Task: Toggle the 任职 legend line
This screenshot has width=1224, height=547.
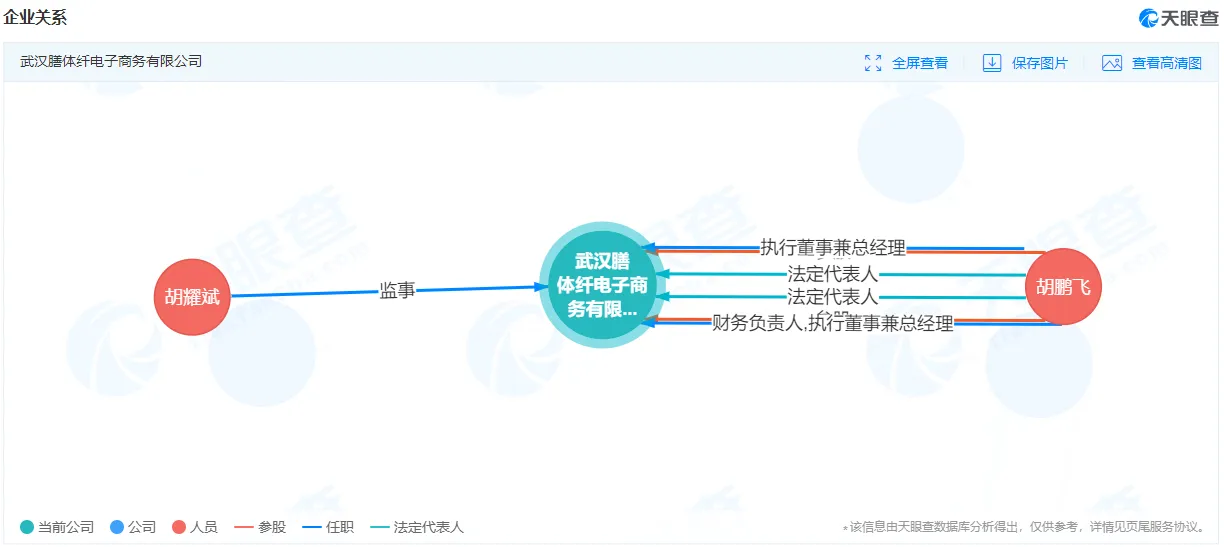Action: [328, 527]
